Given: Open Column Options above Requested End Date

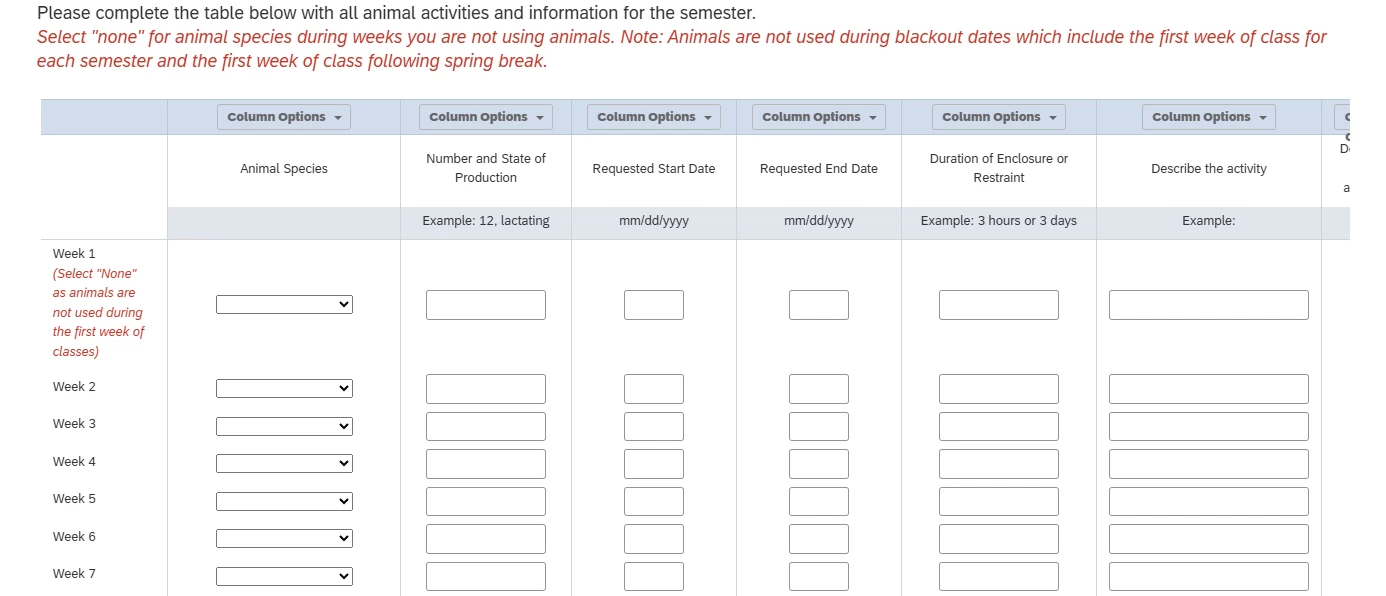Looking at the screenshot, I should click(x=819, y=117).
